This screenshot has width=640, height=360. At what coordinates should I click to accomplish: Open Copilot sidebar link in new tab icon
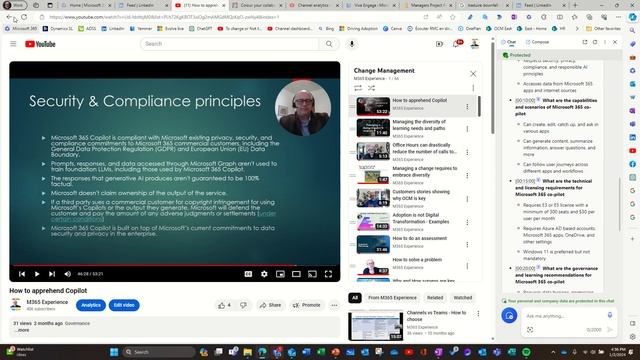click(x=584, y=42)
